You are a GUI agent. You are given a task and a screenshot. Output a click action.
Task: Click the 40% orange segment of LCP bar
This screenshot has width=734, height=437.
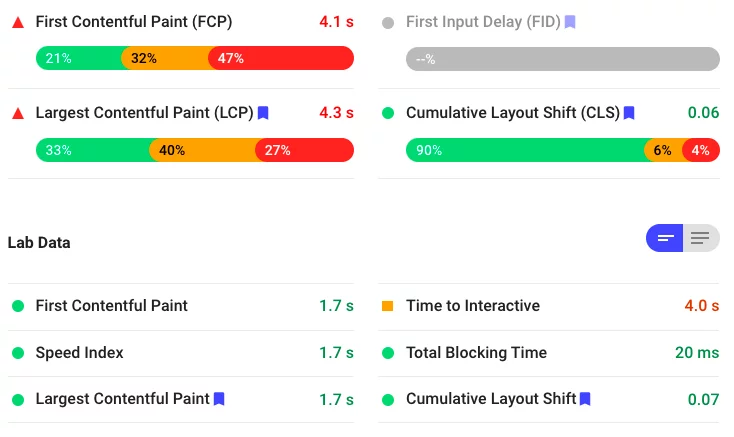click(x=203, y=150)
